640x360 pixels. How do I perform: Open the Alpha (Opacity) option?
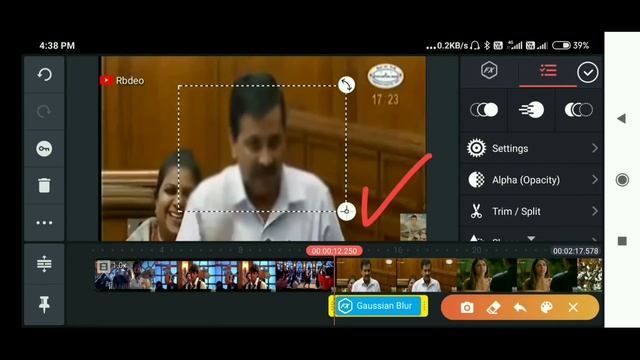[531, 180]
